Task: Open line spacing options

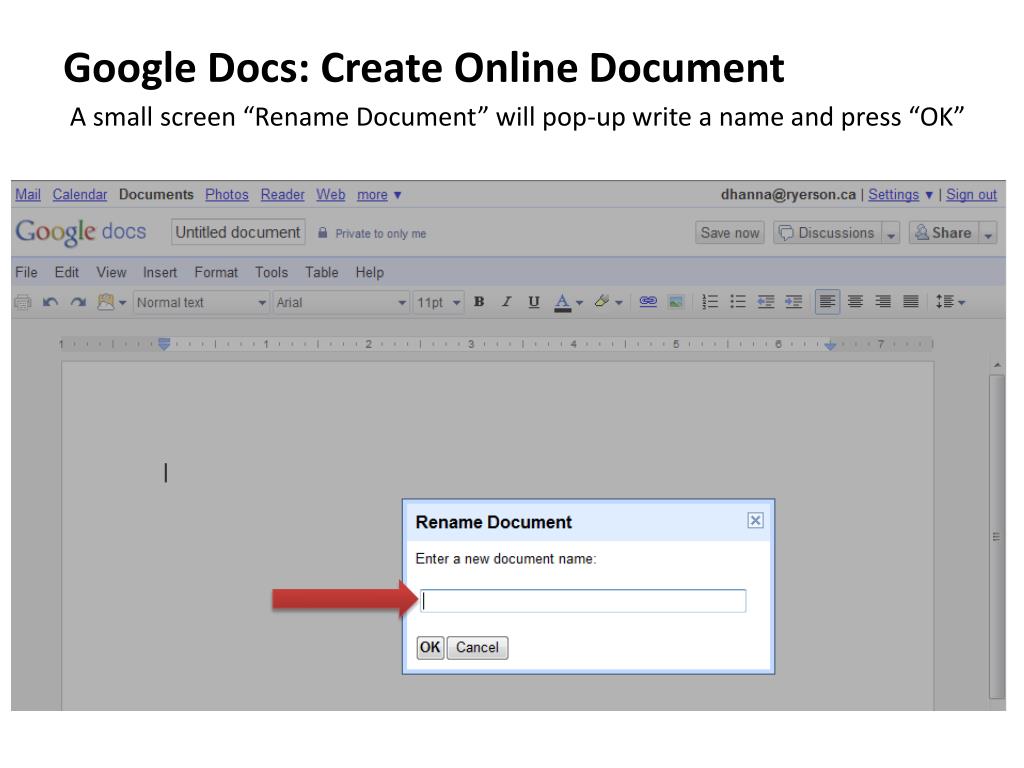Action: (950, 302)
